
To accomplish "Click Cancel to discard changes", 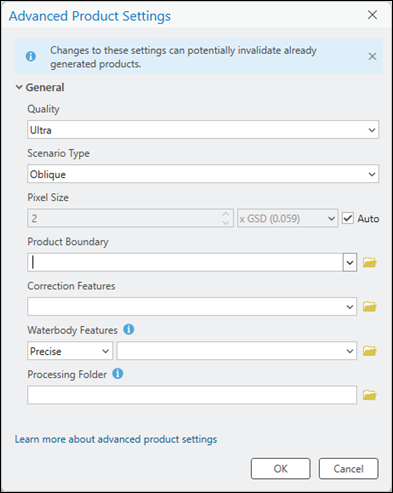I will pyautogui.click(x=348, y=469).
